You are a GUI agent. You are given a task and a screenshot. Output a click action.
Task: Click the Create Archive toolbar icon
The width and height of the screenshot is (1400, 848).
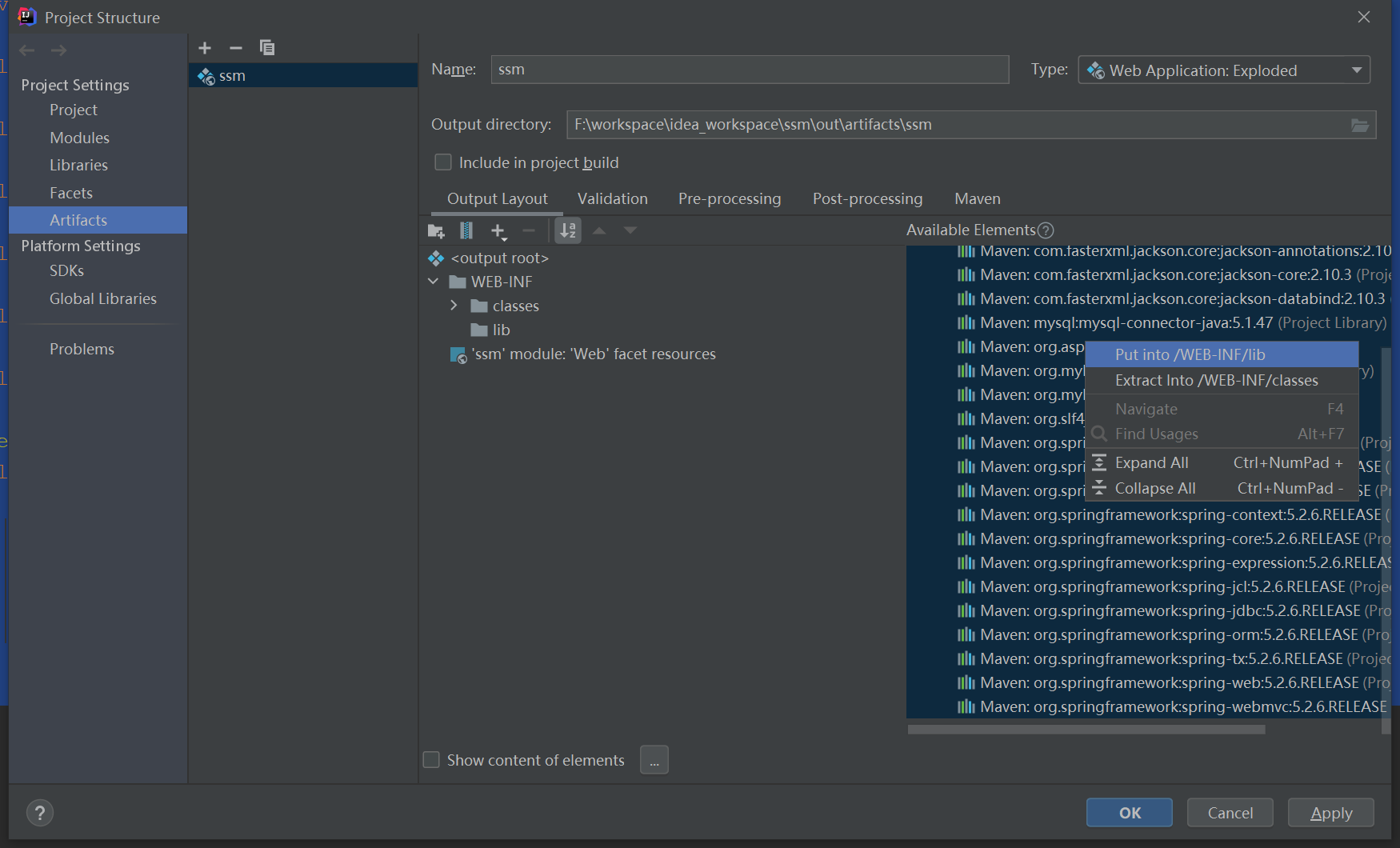coord(466,231)
